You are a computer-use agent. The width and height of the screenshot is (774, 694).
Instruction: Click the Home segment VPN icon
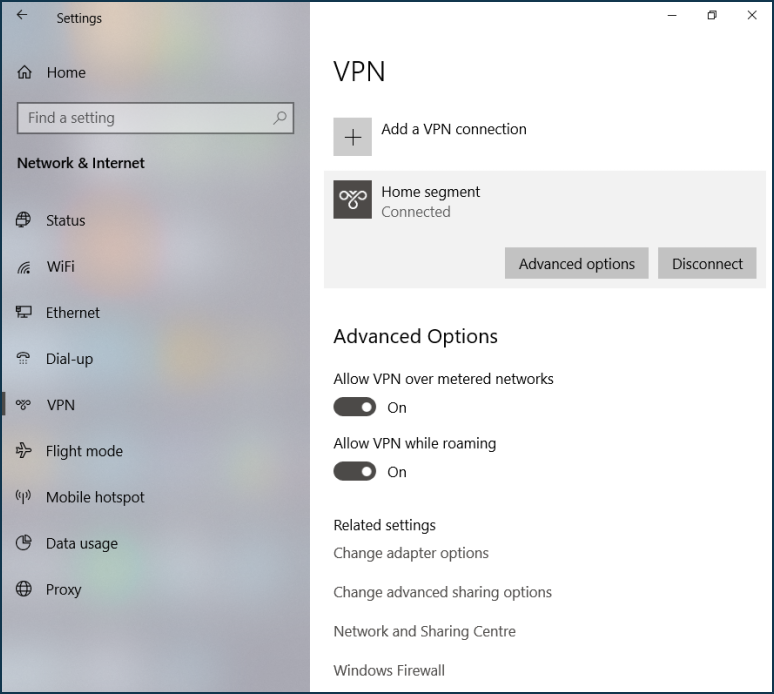[352, 200]
